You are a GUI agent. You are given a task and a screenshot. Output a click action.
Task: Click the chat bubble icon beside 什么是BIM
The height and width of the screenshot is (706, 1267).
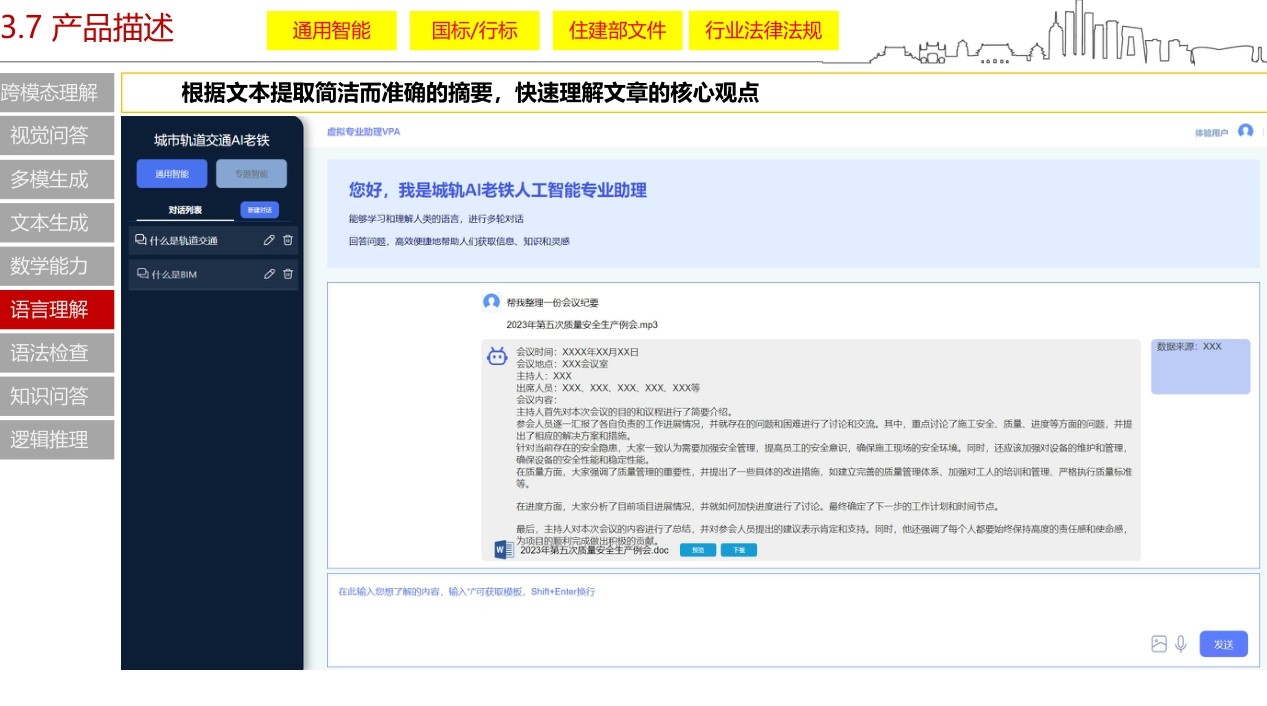[143, 274]
